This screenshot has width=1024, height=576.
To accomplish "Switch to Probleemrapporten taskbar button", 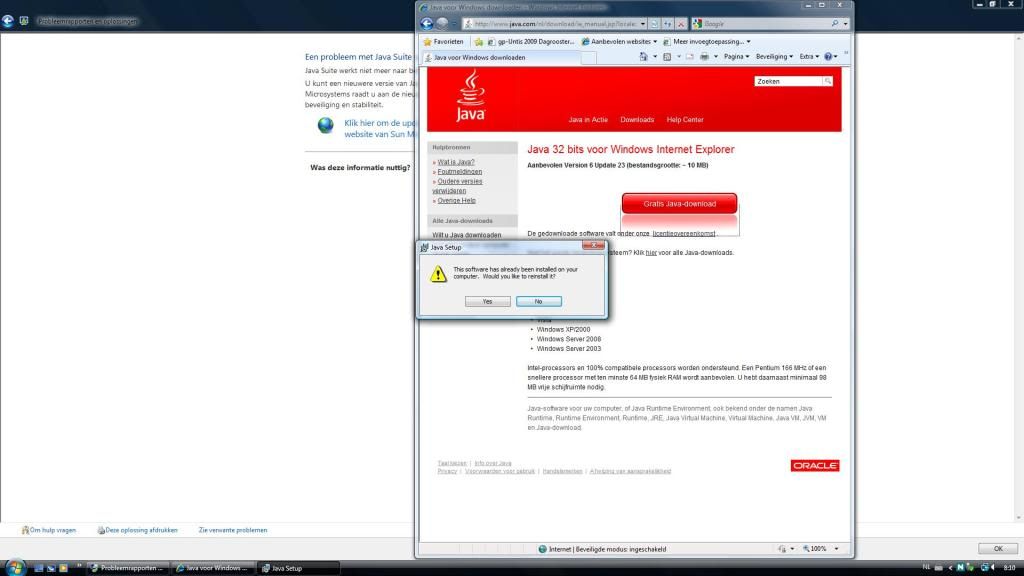I will click(x=127, y=568).
